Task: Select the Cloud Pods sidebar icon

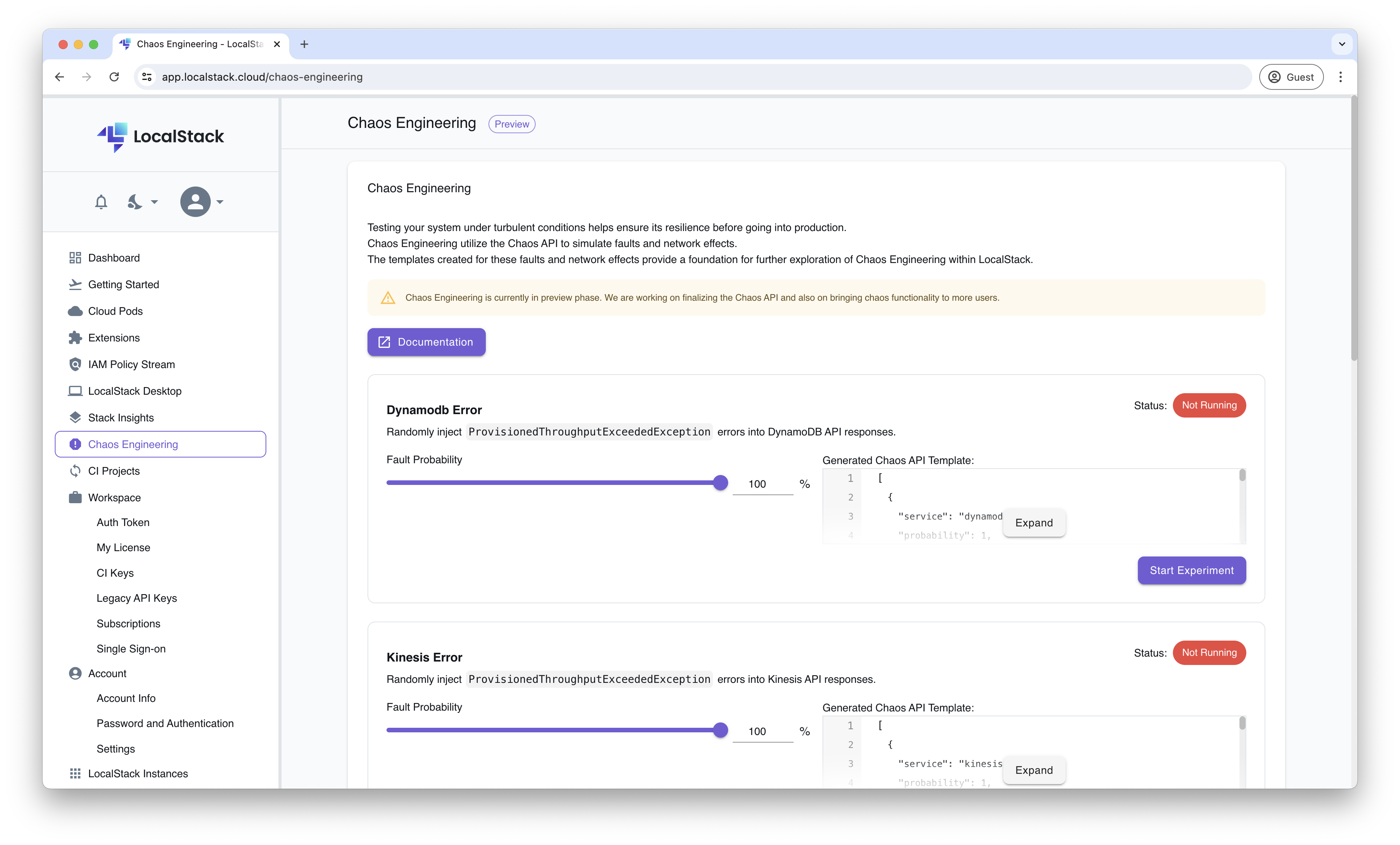Action: pos(76,311)
